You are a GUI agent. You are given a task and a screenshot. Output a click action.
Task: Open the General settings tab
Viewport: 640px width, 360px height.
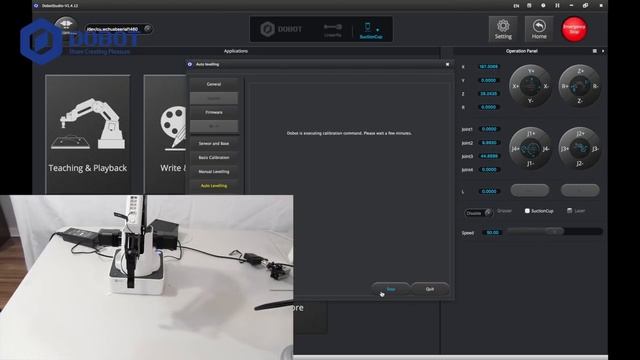[x=214, y=84]
